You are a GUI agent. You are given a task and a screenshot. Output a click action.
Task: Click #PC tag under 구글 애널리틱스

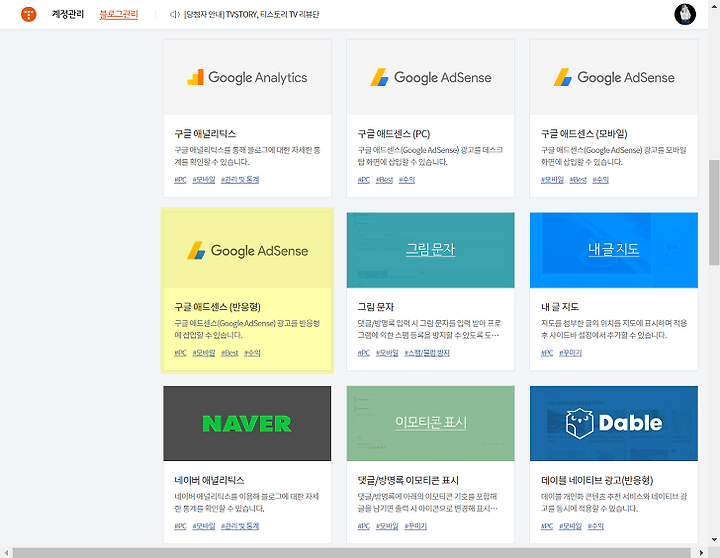180,180
